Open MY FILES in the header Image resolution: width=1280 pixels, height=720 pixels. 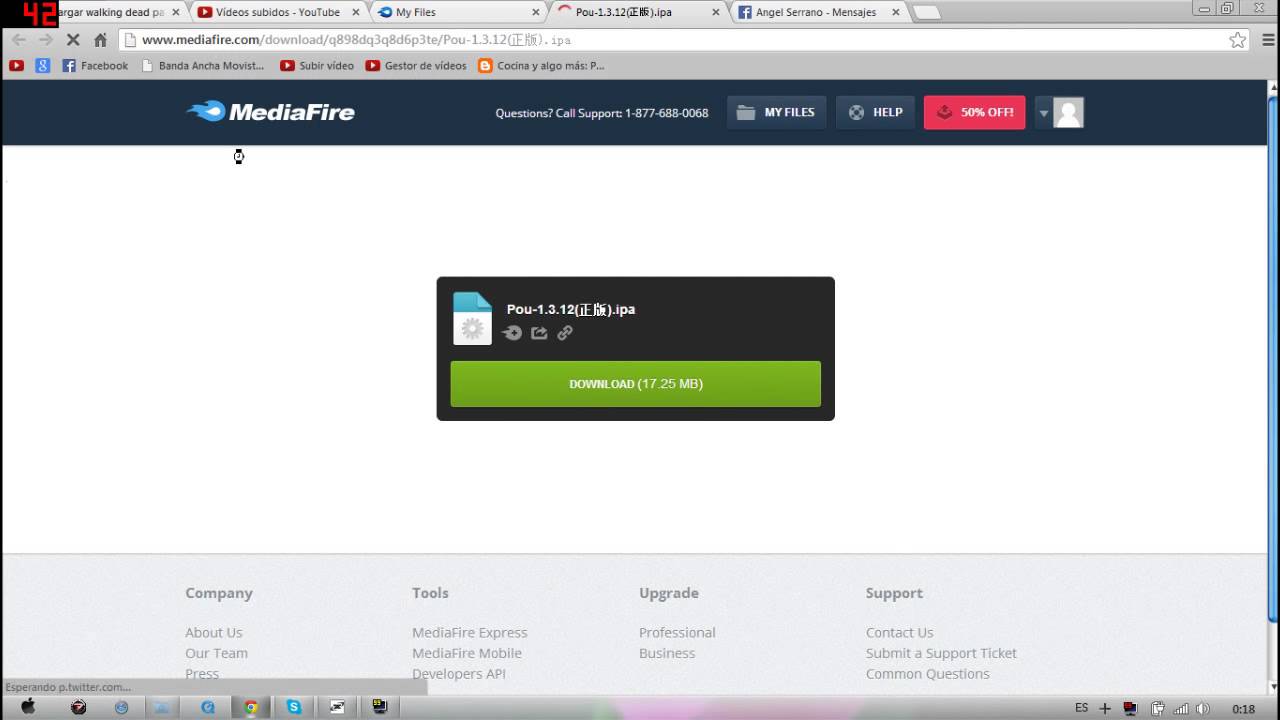776,112
